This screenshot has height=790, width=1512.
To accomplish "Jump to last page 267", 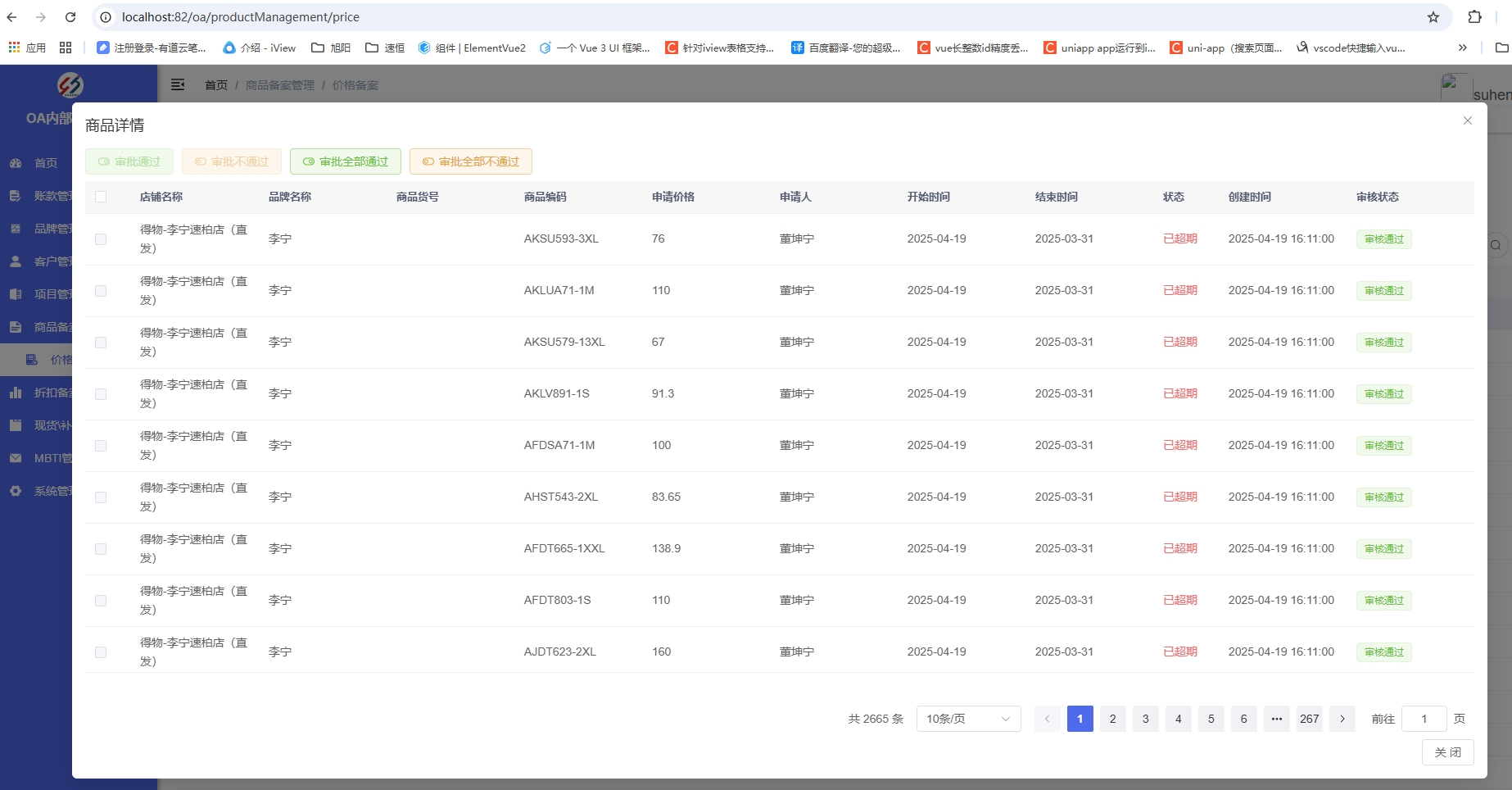I will point(1309,719).
